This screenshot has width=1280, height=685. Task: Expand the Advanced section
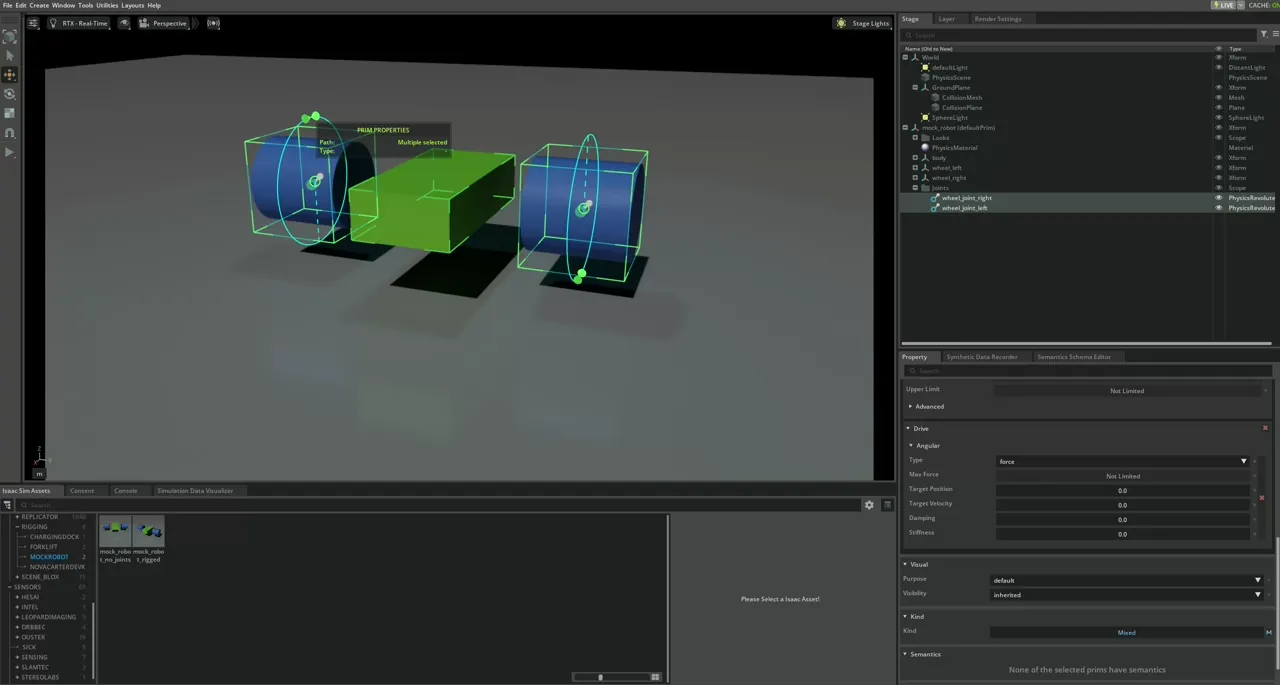point(926,407)
